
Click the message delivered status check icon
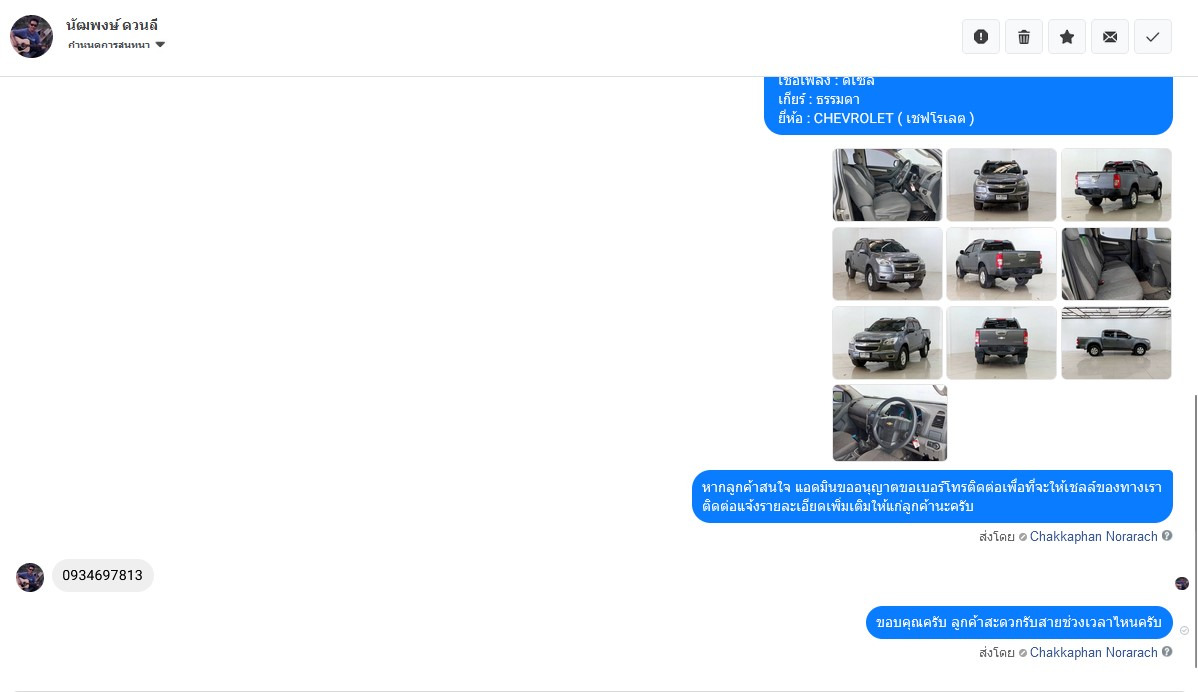[x=1184, y=631]
